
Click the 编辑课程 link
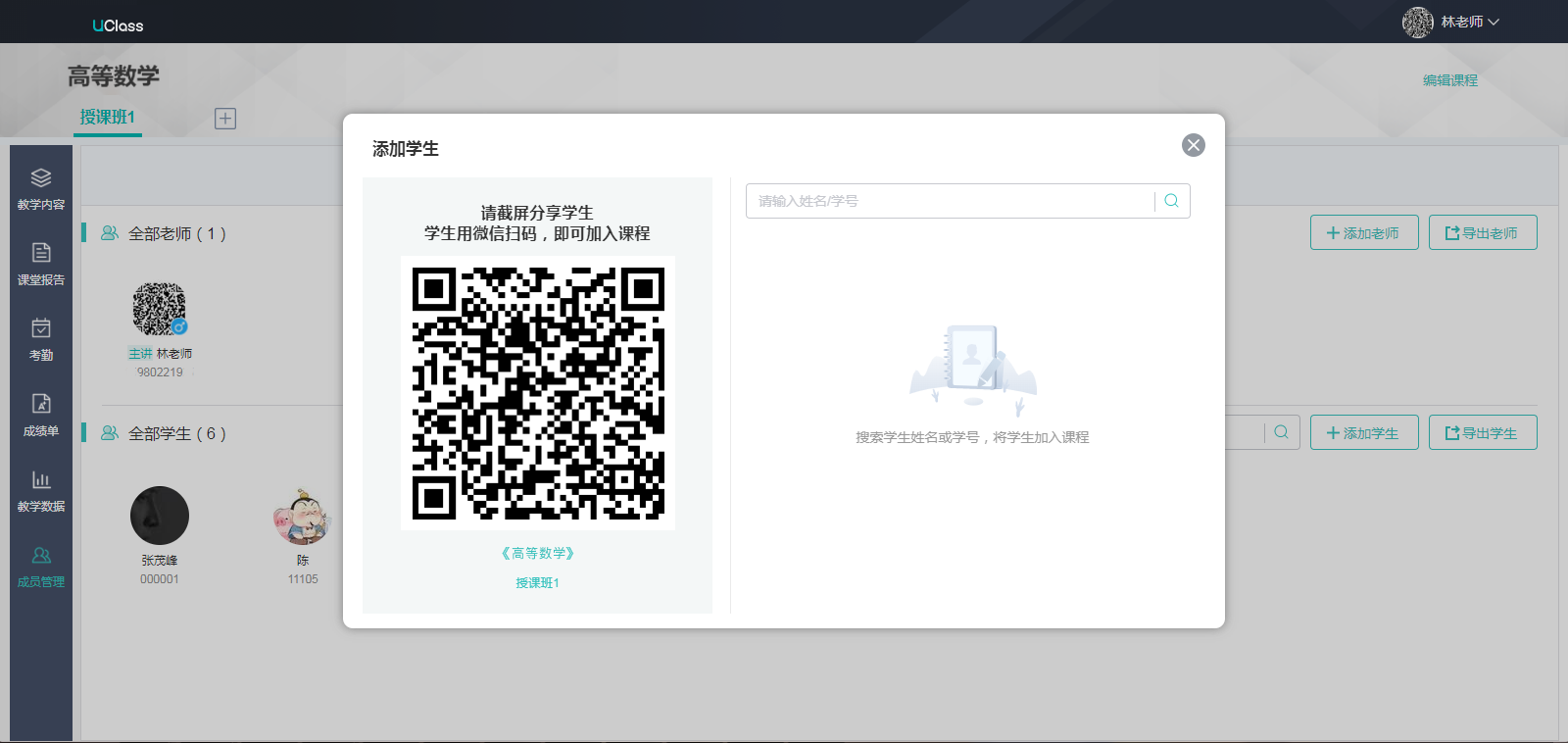tap(1450, 80)
